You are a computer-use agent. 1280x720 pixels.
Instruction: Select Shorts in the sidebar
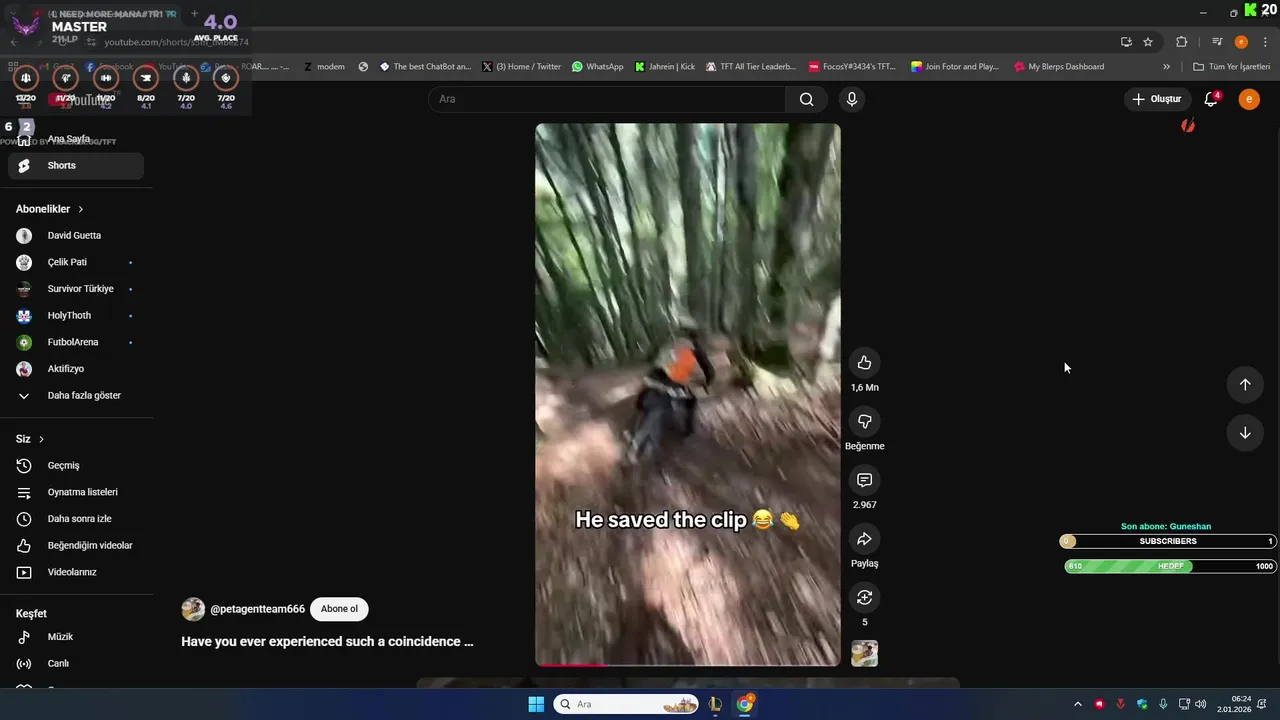click(76, 166)
